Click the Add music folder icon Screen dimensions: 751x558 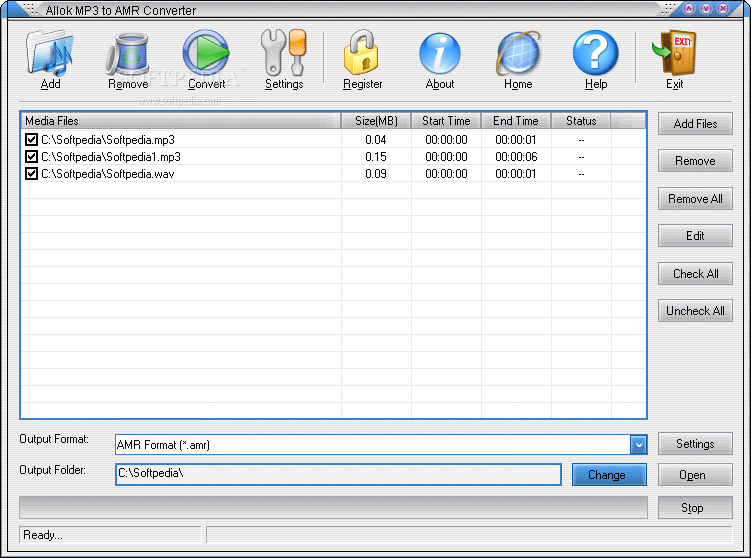(50, 53)
